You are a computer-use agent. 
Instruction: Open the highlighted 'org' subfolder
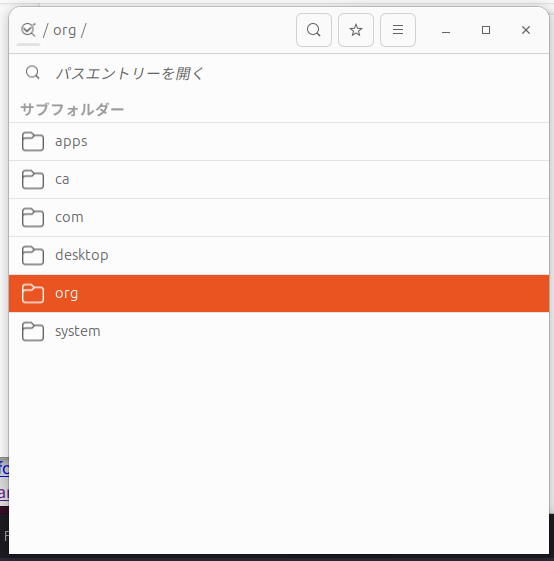click(279, 293)
